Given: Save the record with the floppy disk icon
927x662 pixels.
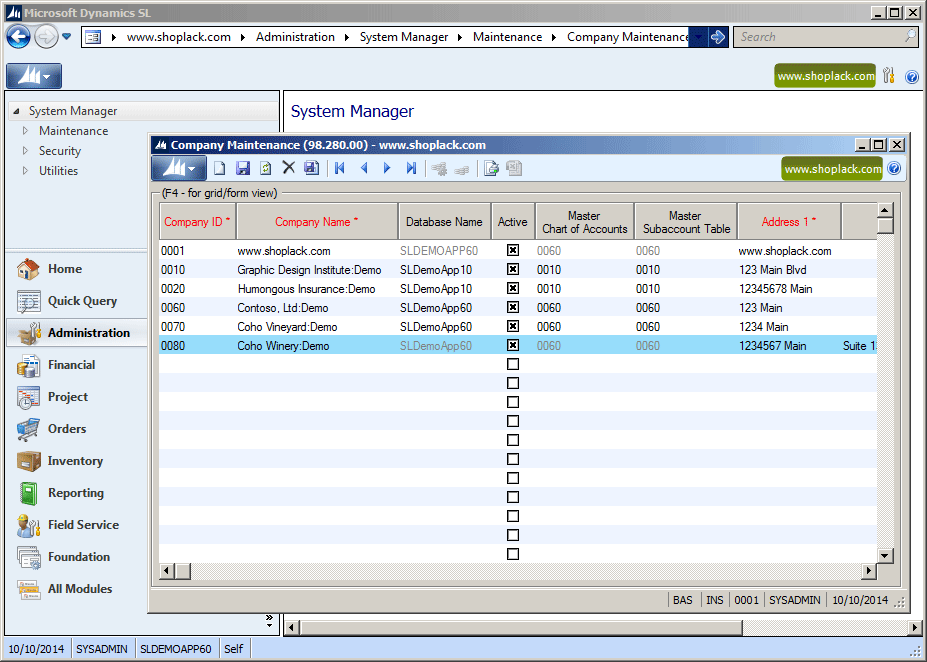Looking at the screenshot, I should point(242,168).
